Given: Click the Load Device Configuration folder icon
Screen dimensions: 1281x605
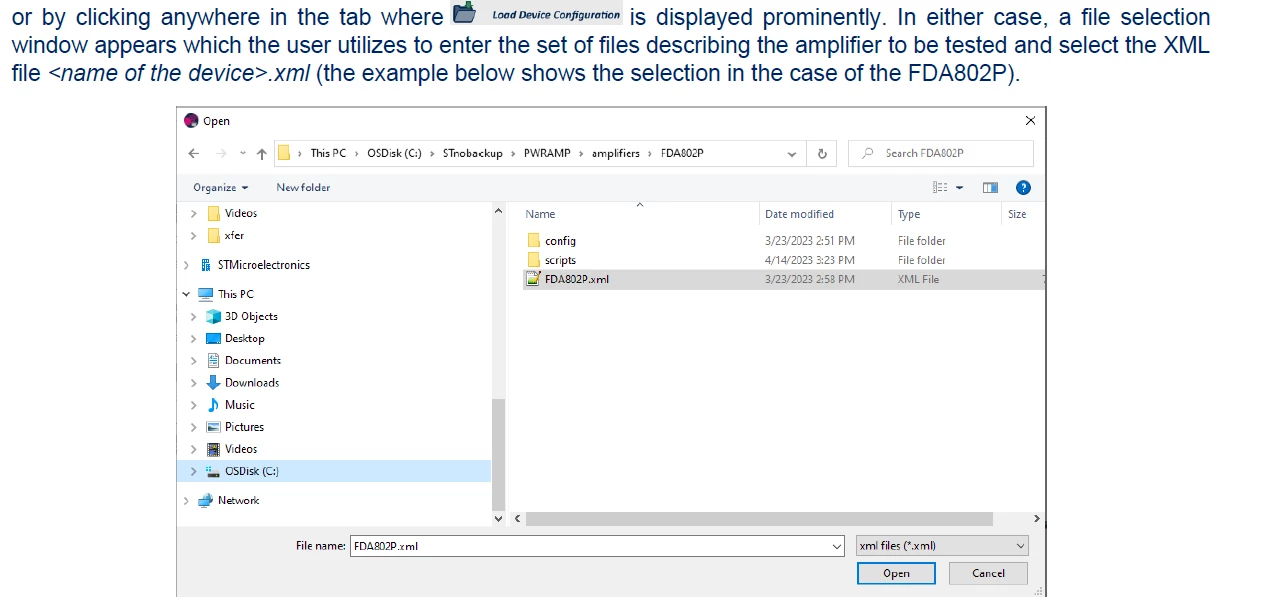Looking at the screenshot, I should click(x=464, y=14).
